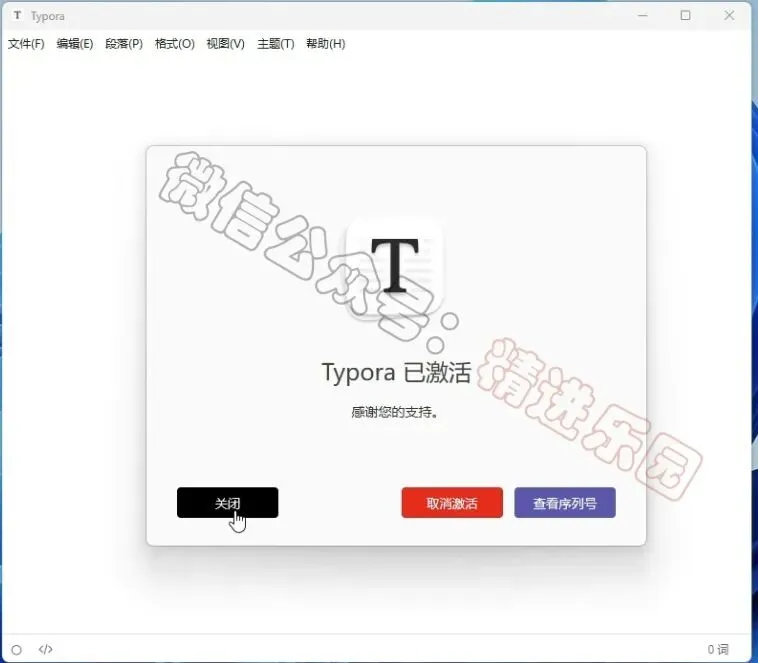Click the Typora T logo in dialog

(394, 266)
